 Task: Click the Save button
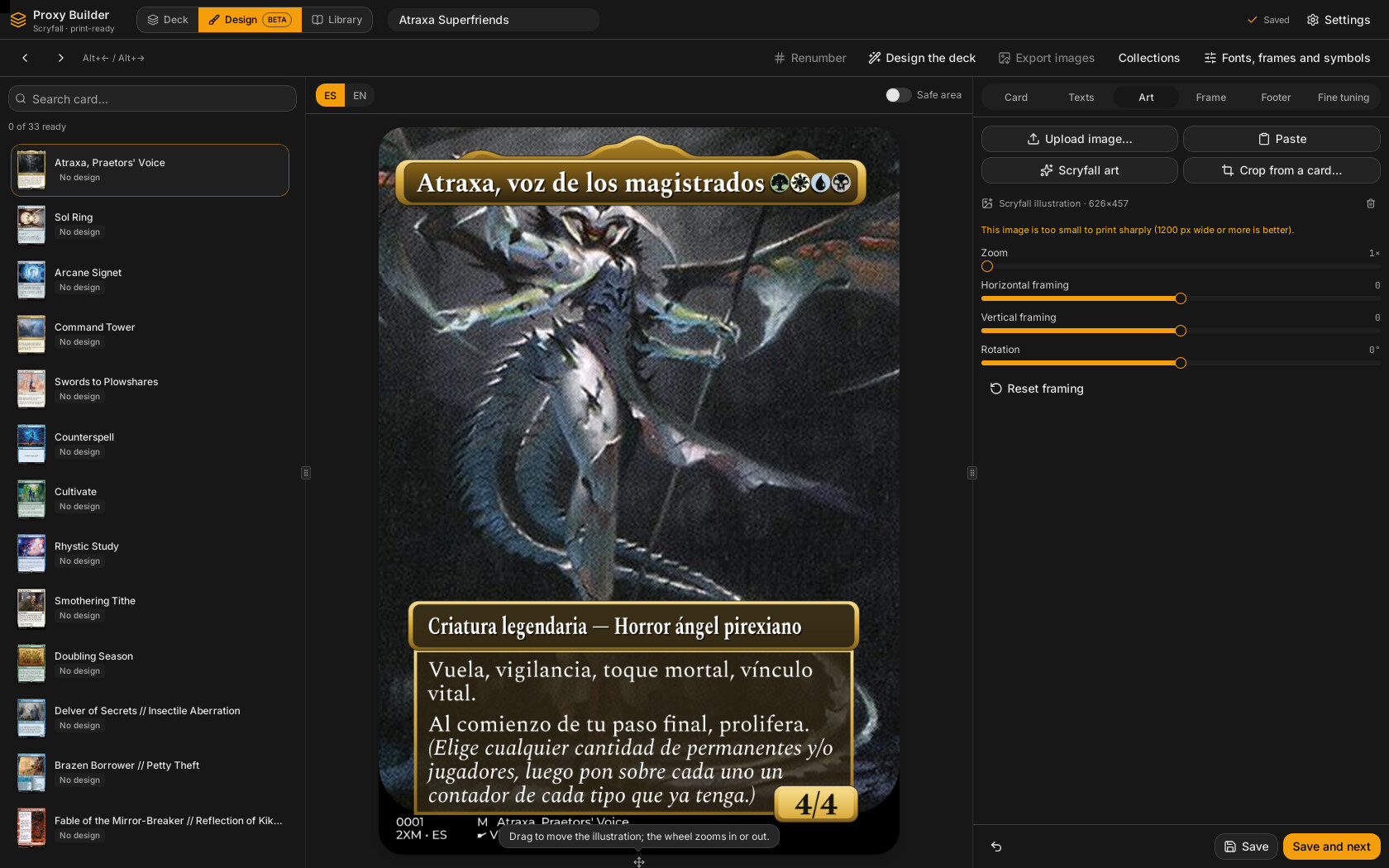click(x=1246, y=847)
